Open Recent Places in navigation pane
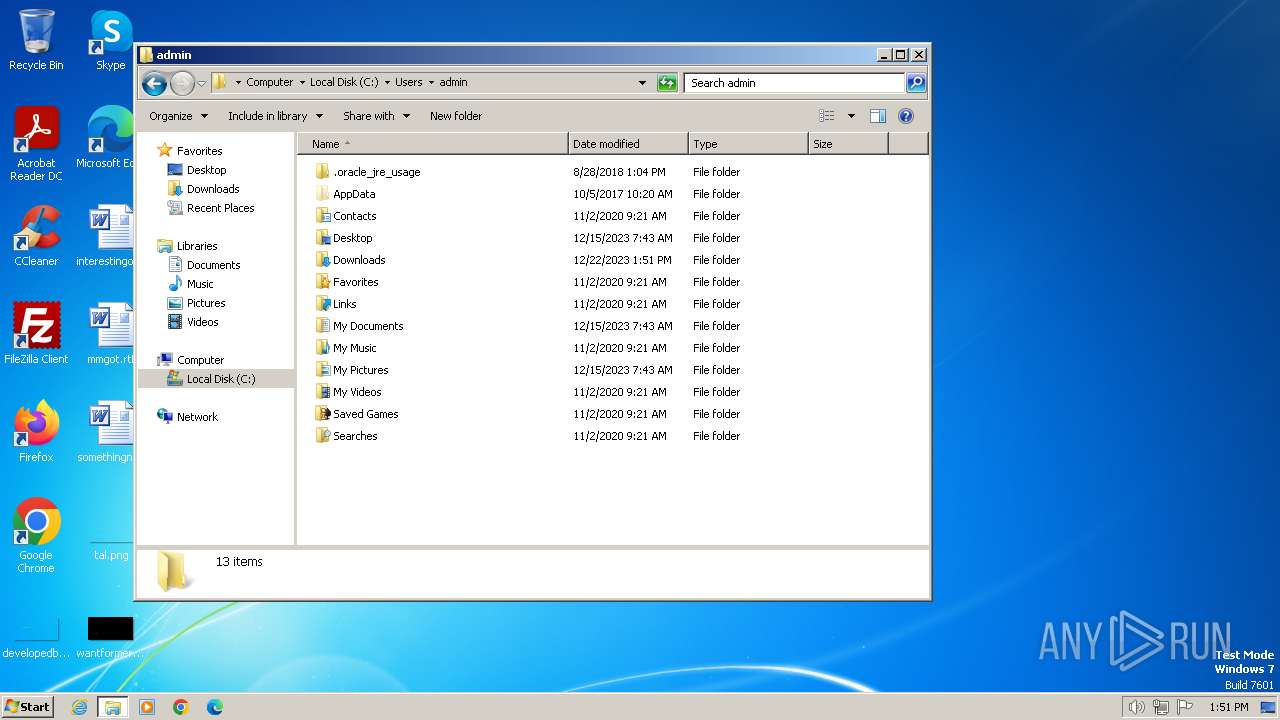1280x720 pixels. click(220, 208)
